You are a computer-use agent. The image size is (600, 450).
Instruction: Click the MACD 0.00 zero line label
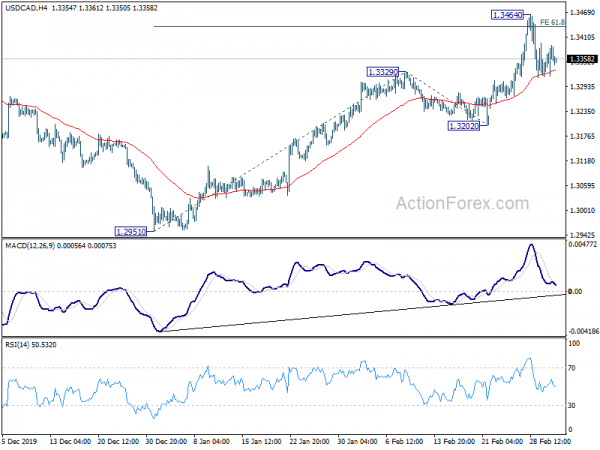click(x=575, y=292)
